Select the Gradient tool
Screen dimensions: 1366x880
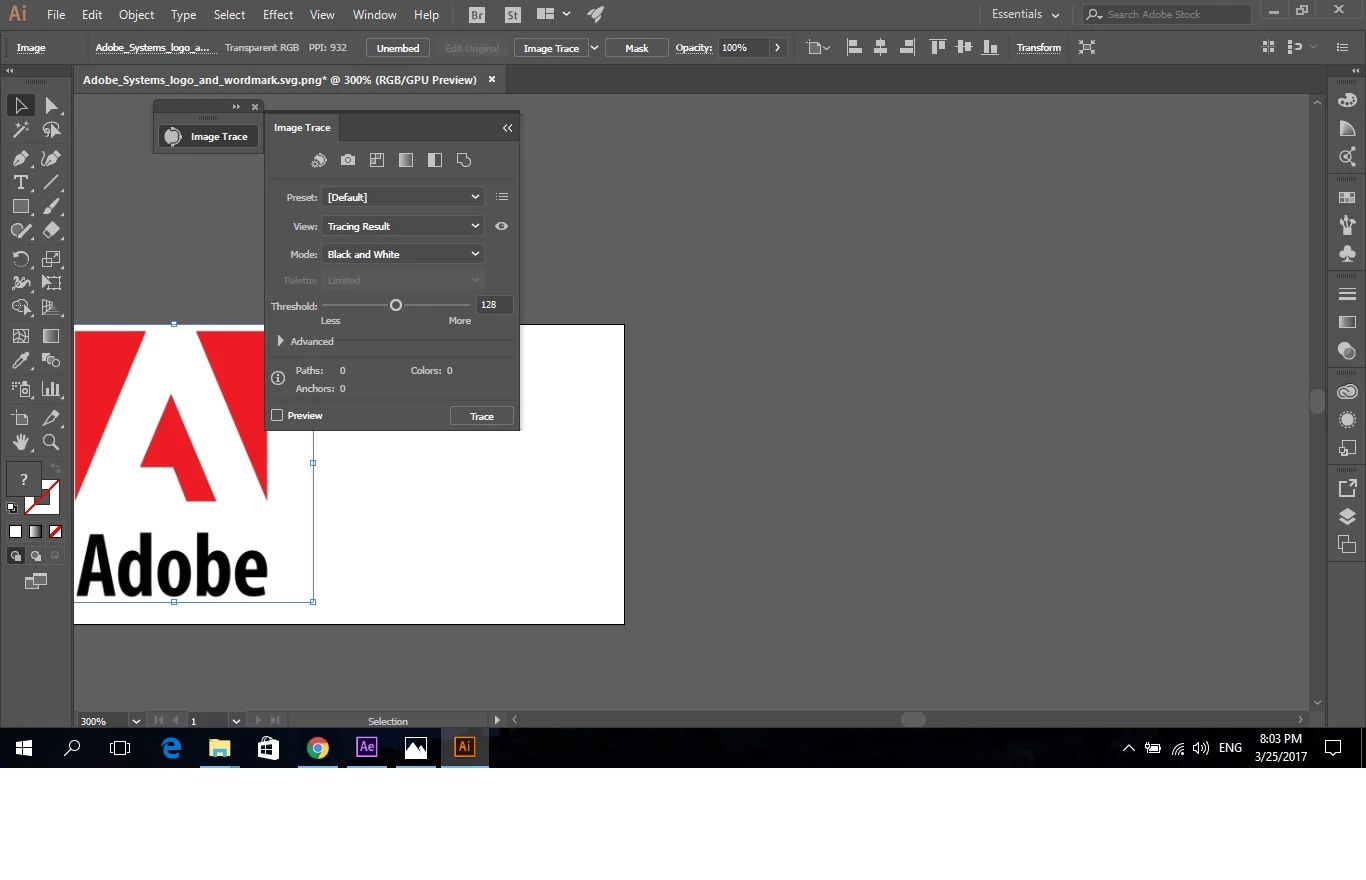pos(51,336)
